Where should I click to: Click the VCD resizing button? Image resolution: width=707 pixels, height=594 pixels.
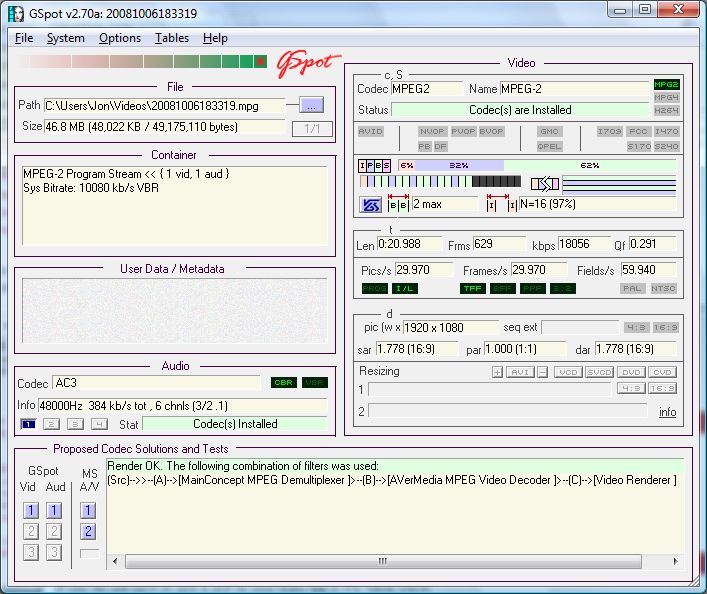point(568,373)
